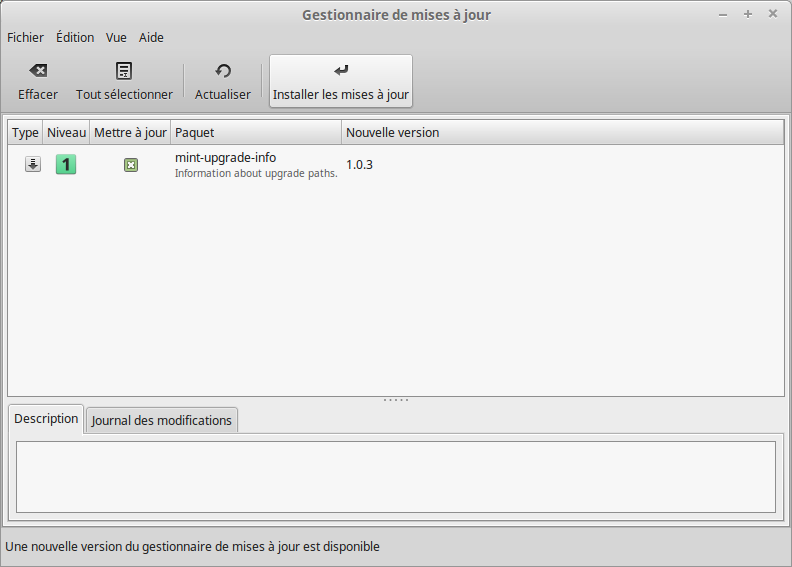Screen dimensions: 792x567
Task: Open the Édition menu
Action: [75, 38]
